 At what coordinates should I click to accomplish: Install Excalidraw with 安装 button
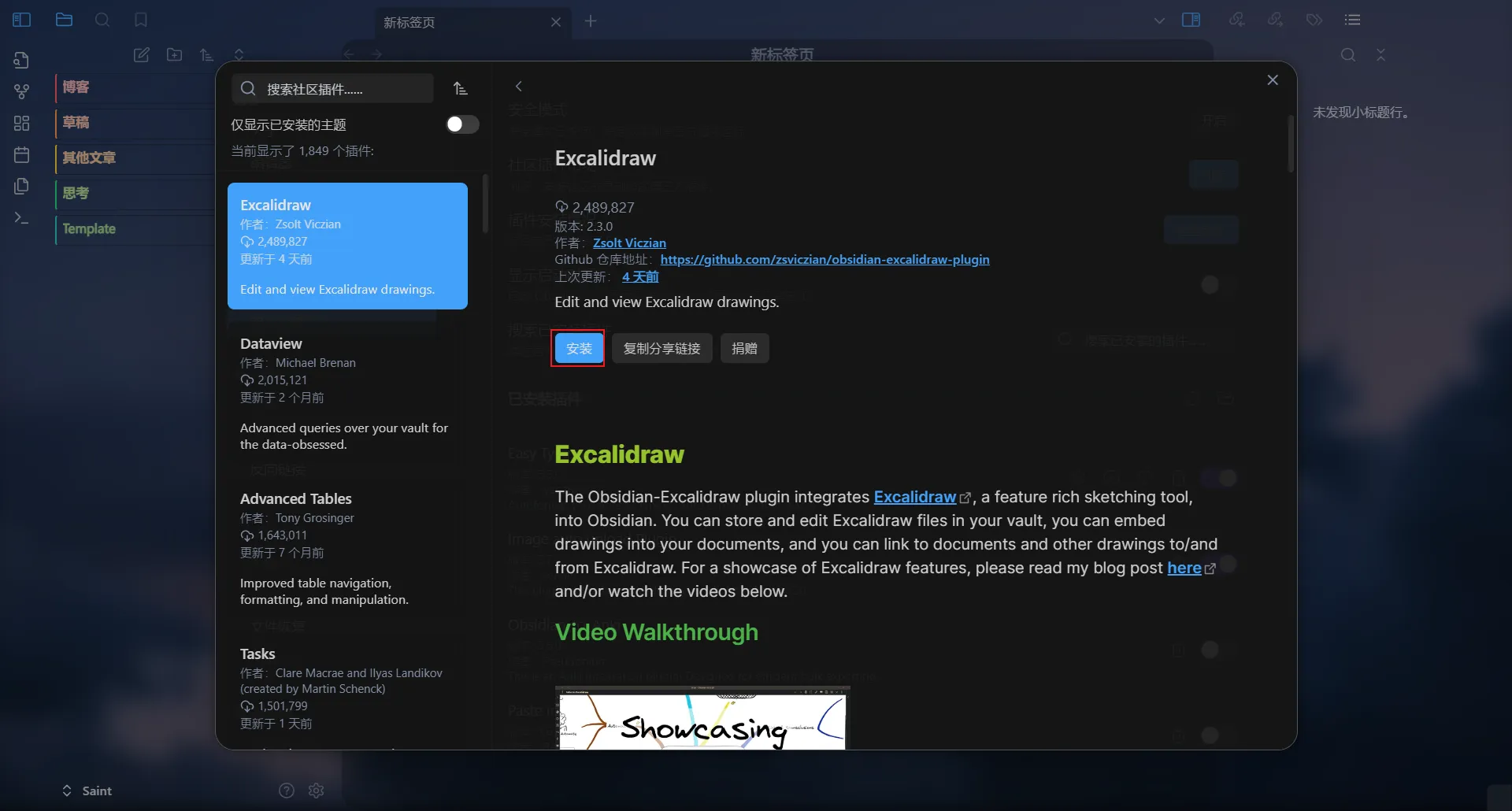click(x=579, y=348)
